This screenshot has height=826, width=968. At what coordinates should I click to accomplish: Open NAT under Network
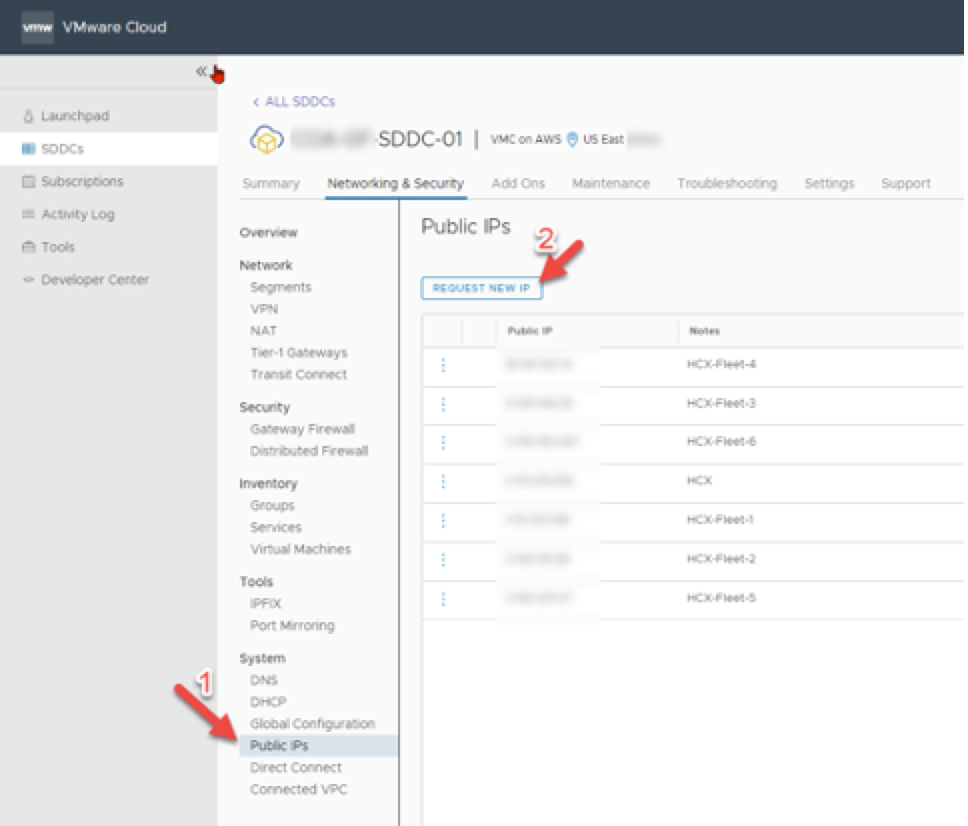[x=264, y=331]
